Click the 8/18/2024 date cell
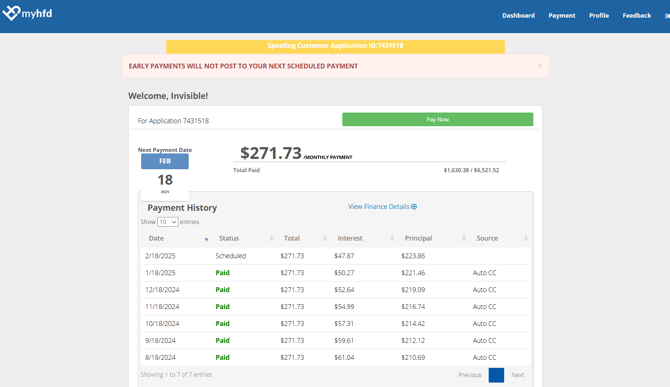 [160, 357]
